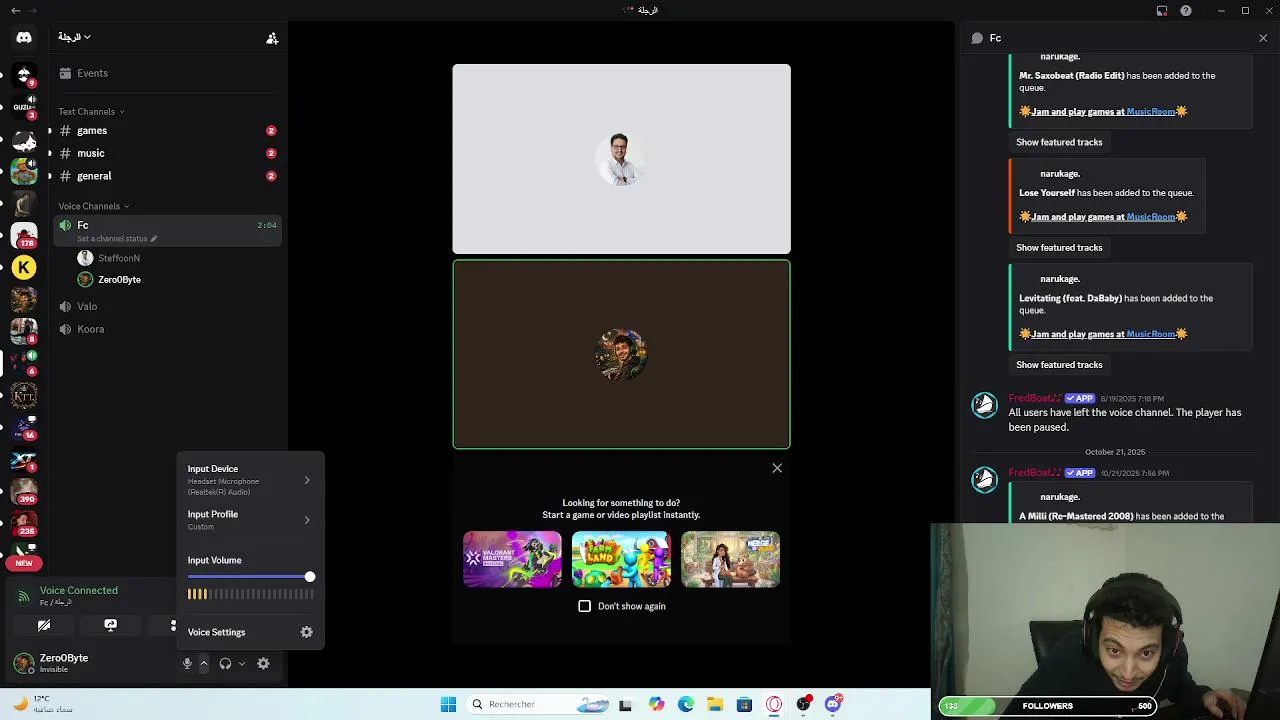The width and height of the screenshot is (1280, 720).
Task: Open the server with the 390 badge
Action: [24, 491]
